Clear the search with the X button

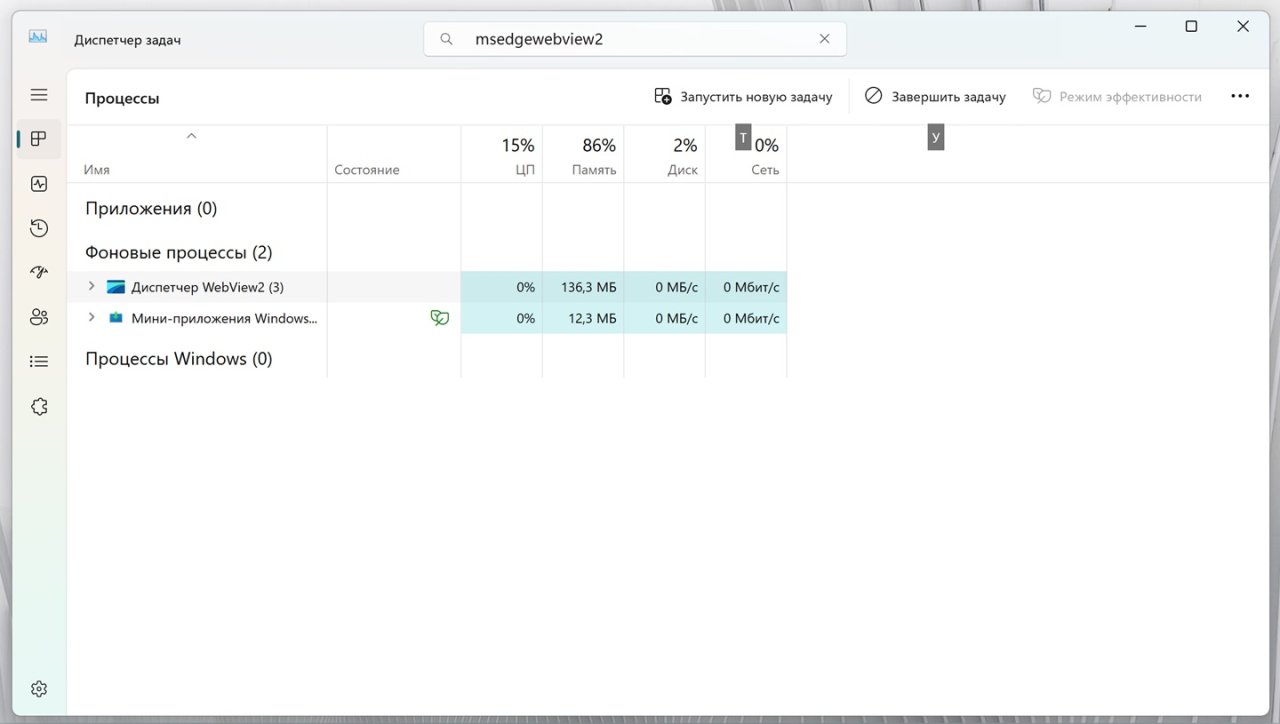[824, 38]
